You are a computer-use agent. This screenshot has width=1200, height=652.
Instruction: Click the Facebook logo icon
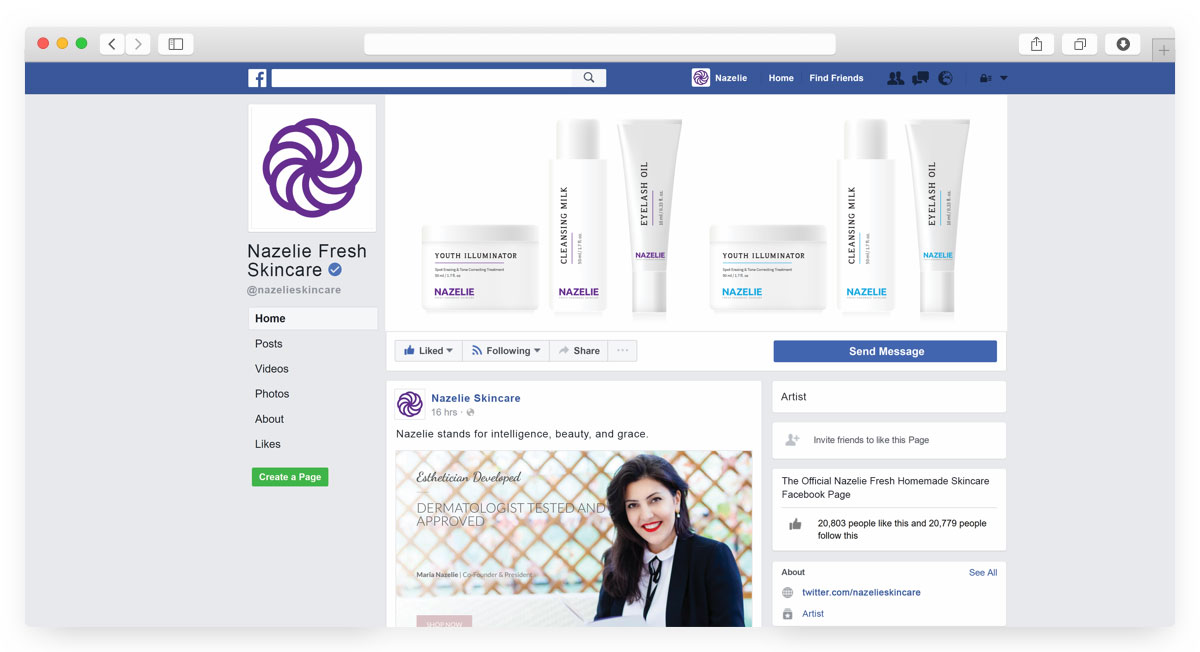[x=257, y=78]
